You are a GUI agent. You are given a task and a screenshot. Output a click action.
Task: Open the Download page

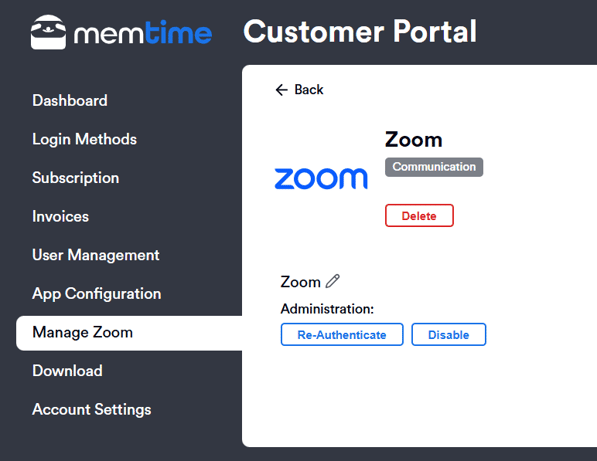coord(67,371)
